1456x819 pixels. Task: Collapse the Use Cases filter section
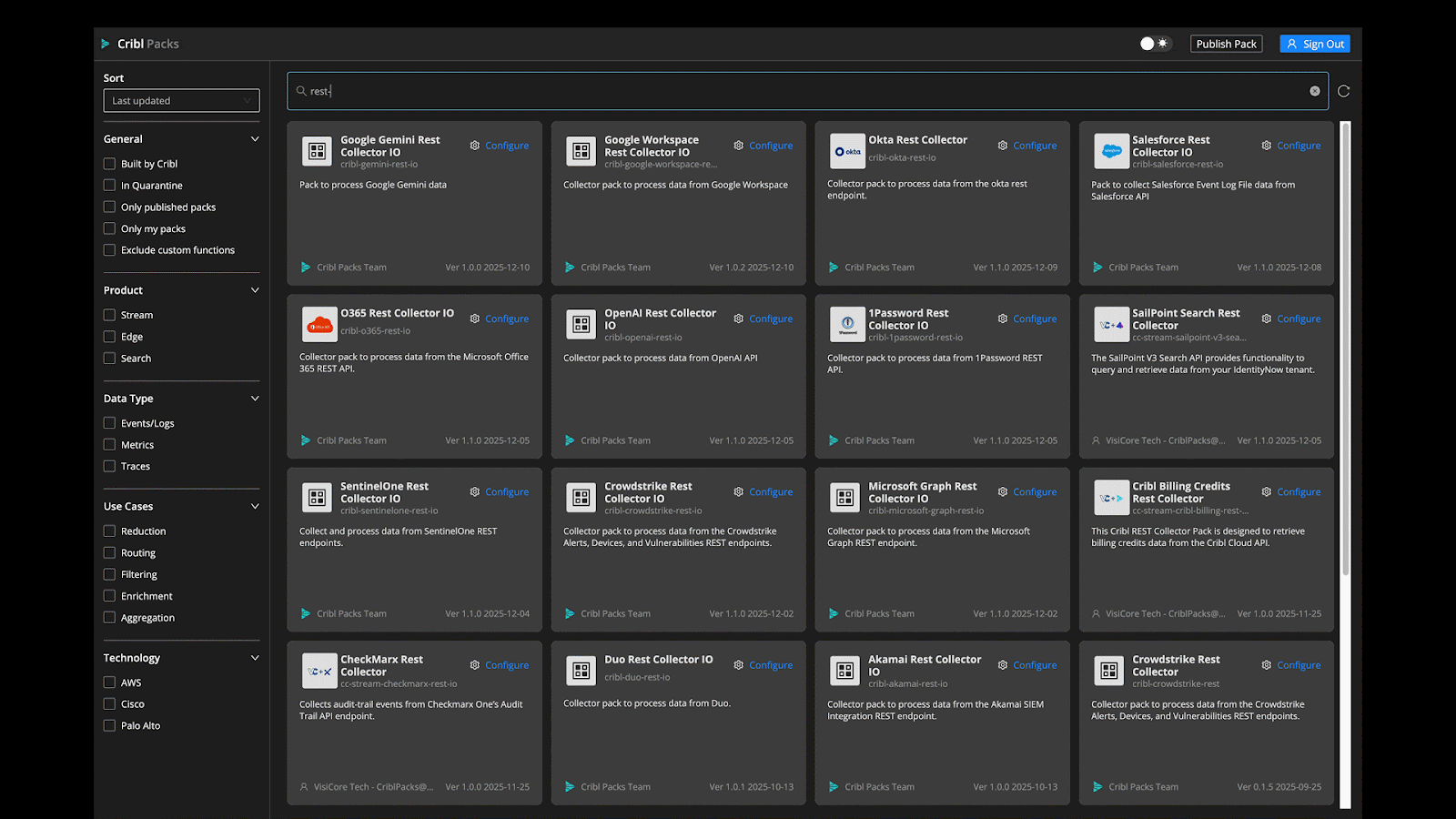[x=255, y=507]
